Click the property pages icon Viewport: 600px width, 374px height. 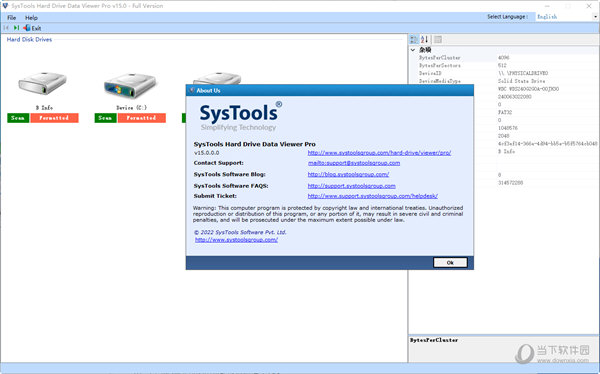tap(438, 39)
